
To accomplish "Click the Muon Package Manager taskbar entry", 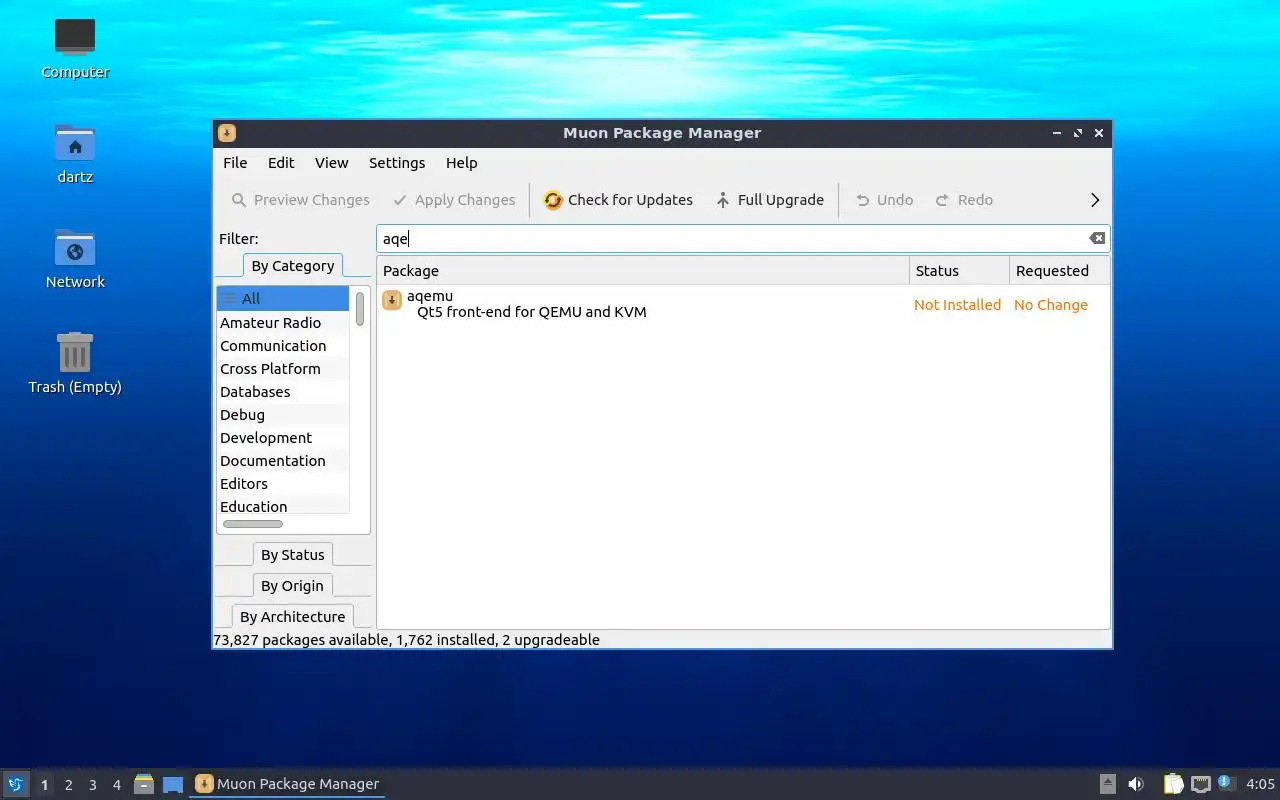I will coord(287,784).
